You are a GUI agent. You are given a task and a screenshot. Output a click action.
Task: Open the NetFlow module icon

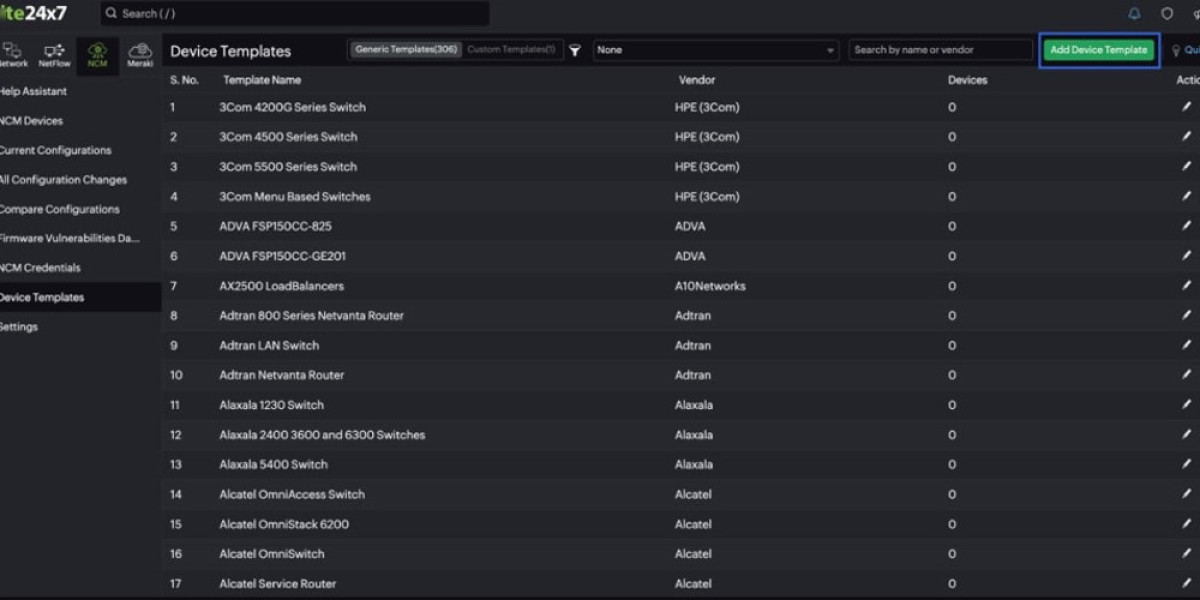tap(54, 54)
